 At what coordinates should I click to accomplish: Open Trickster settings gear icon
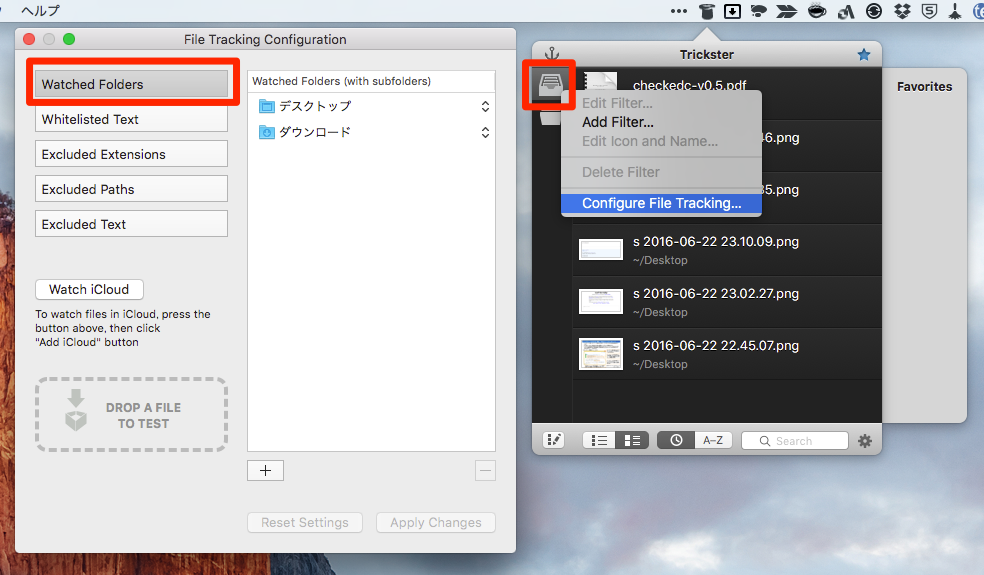(865, 441)
